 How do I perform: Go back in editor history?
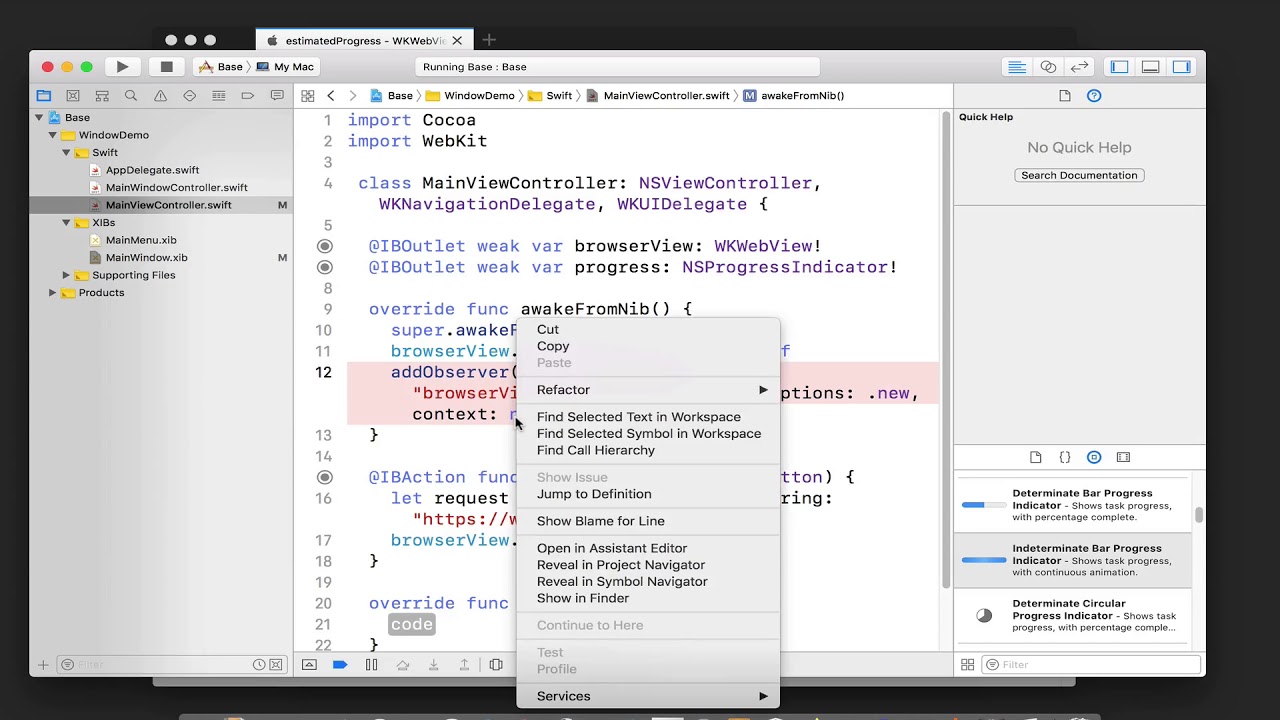(x=331, y=96)
